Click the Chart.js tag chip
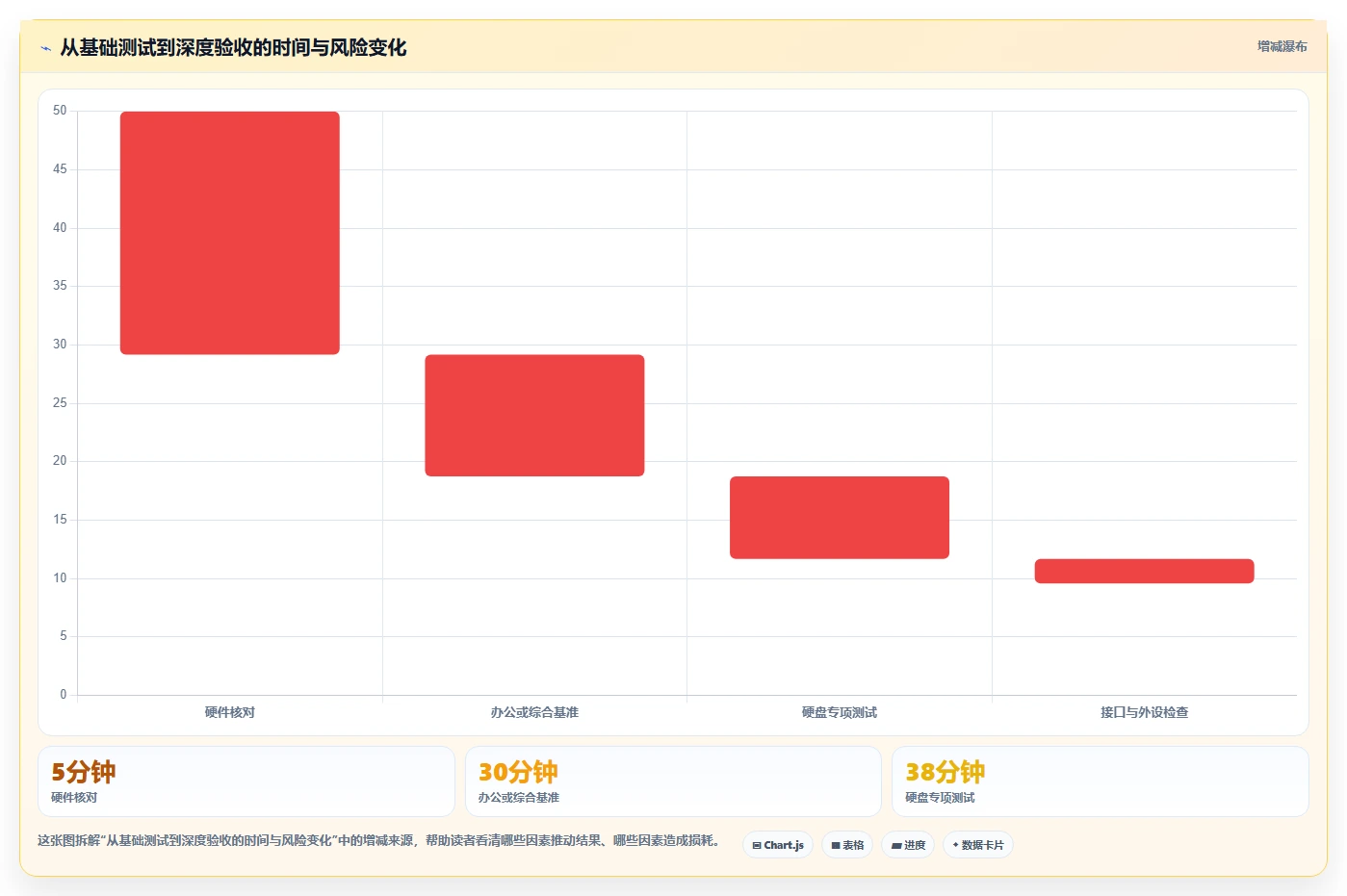 (778, 845)
